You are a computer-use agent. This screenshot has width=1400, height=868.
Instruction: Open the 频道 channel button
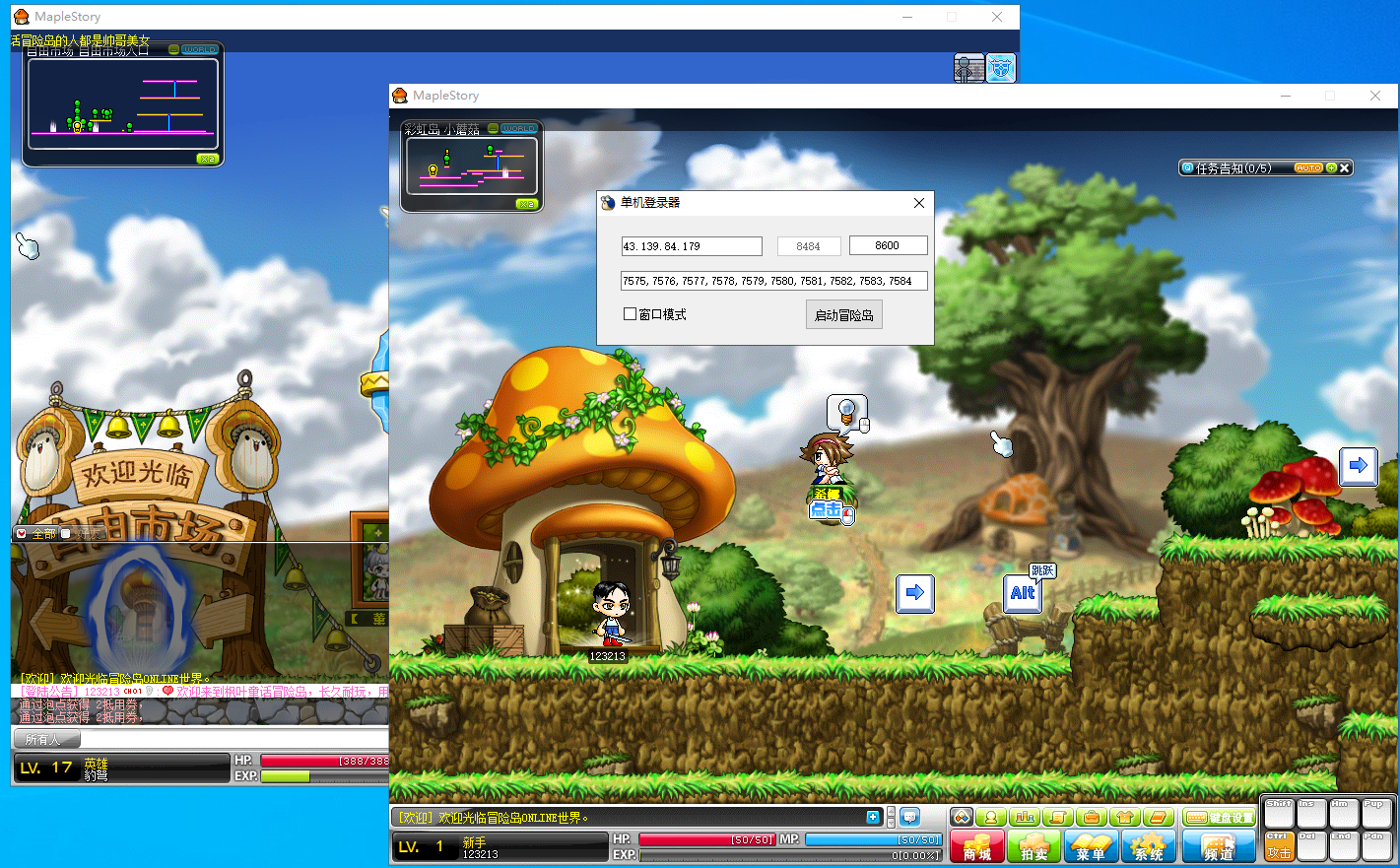(1219, 846)
